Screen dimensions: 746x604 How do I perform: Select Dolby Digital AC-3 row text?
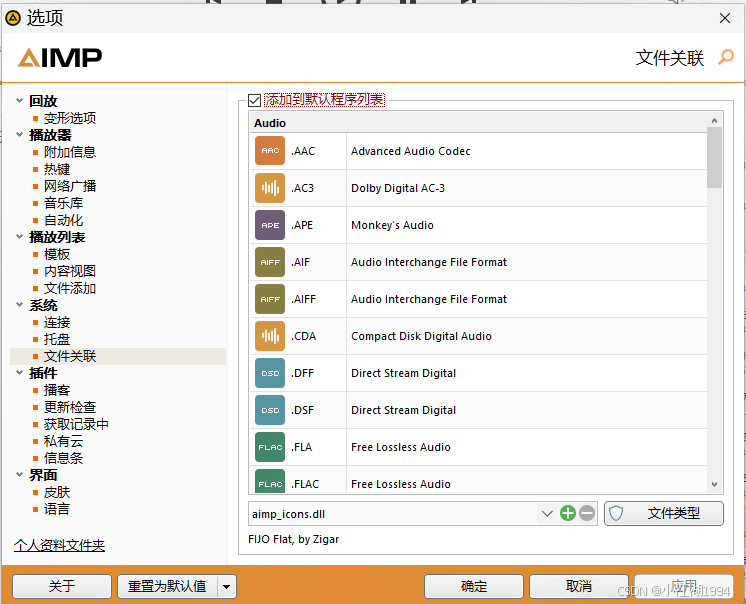click(x=398, y=188)
